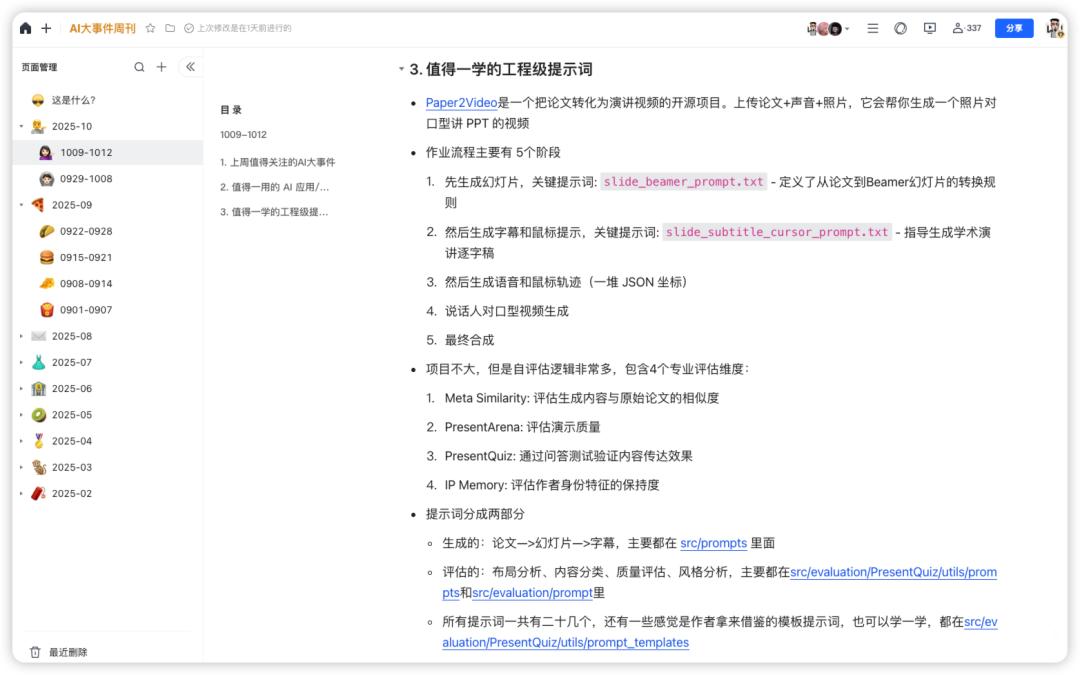The height and width of the screenshot is (675, 1080).
Task: Open the Paper2Video link
Action: point(461,103)
